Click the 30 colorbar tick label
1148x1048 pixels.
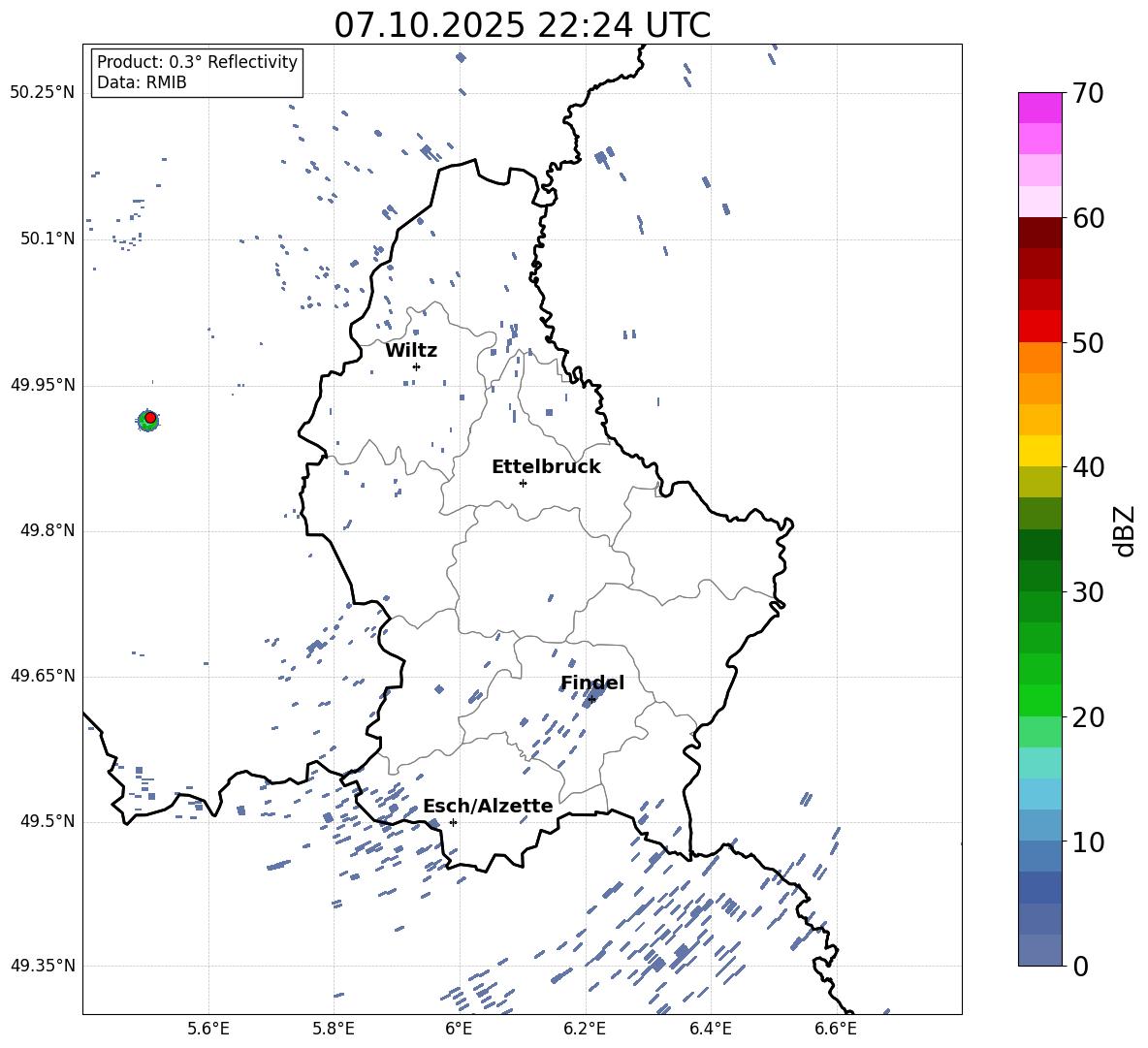(x=1088, y=592)
